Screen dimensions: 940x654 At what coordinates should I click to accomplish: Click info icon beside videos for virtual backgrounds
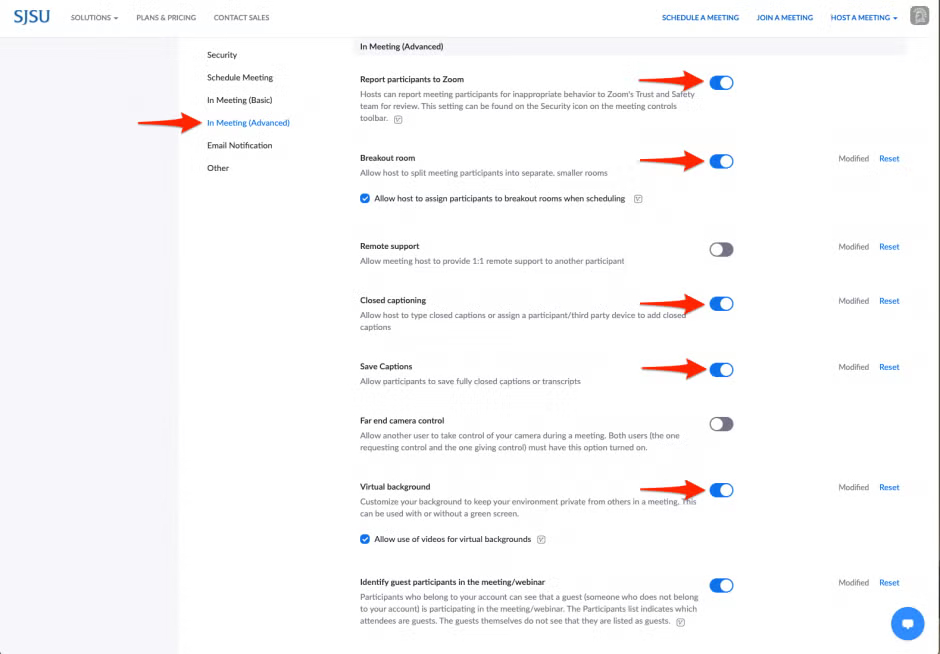[x=541, y=540]
